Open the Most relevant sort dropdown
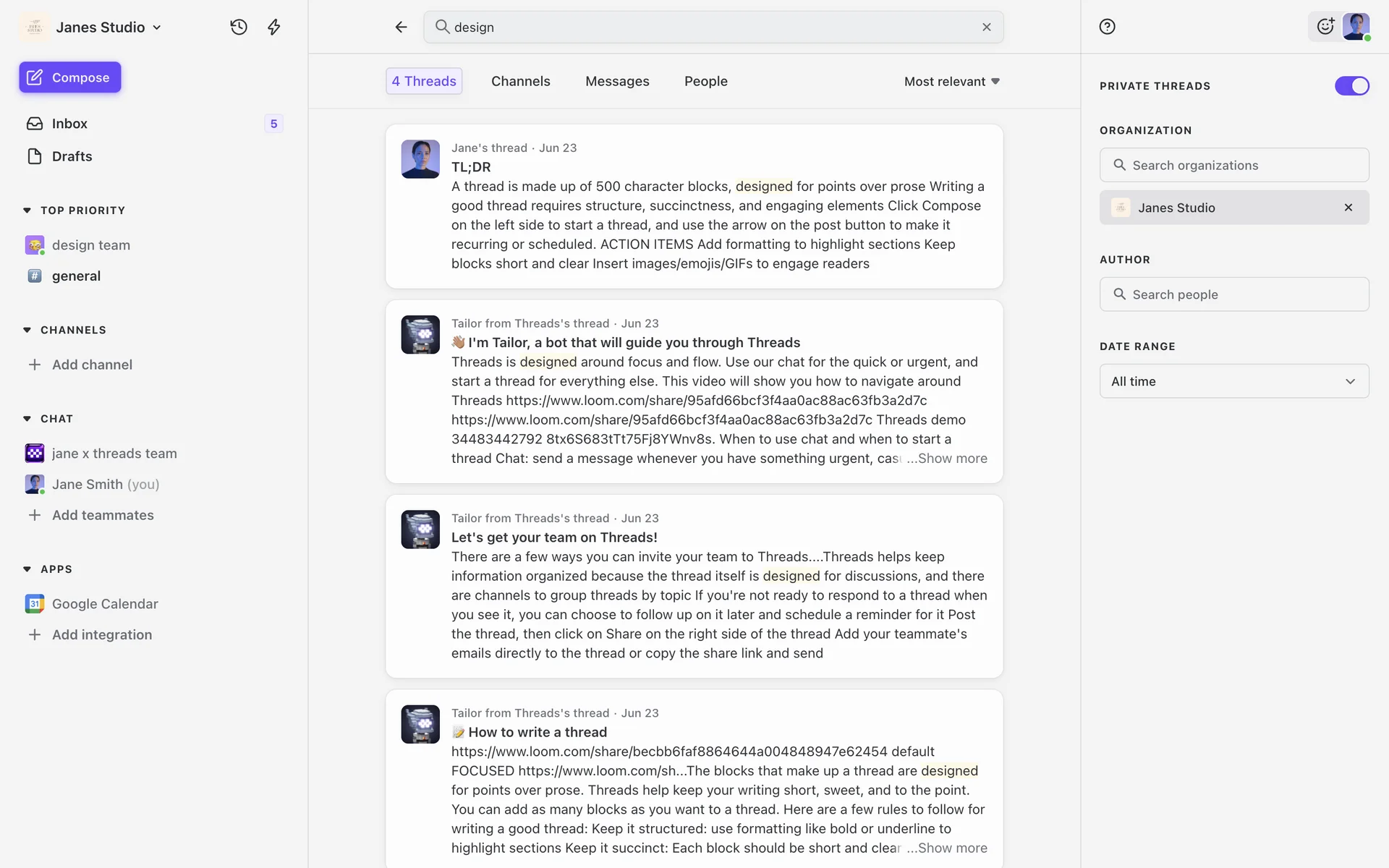This screenshot has width=1389, height=868. click(x=951, y=82)
